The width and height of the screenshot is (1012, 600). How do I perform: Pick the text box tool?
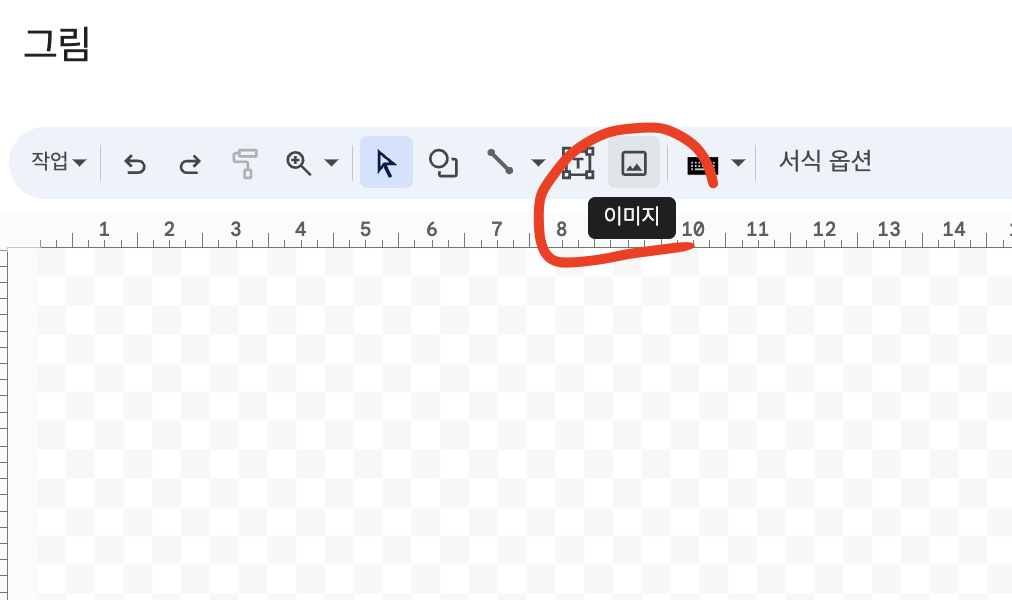coord(578,163)
